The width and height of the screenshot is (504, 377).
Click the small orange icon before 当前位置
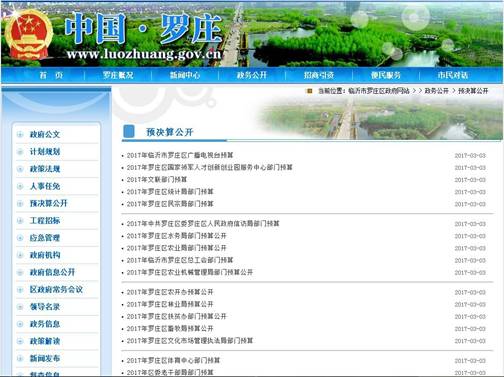(x=310, y=91)
